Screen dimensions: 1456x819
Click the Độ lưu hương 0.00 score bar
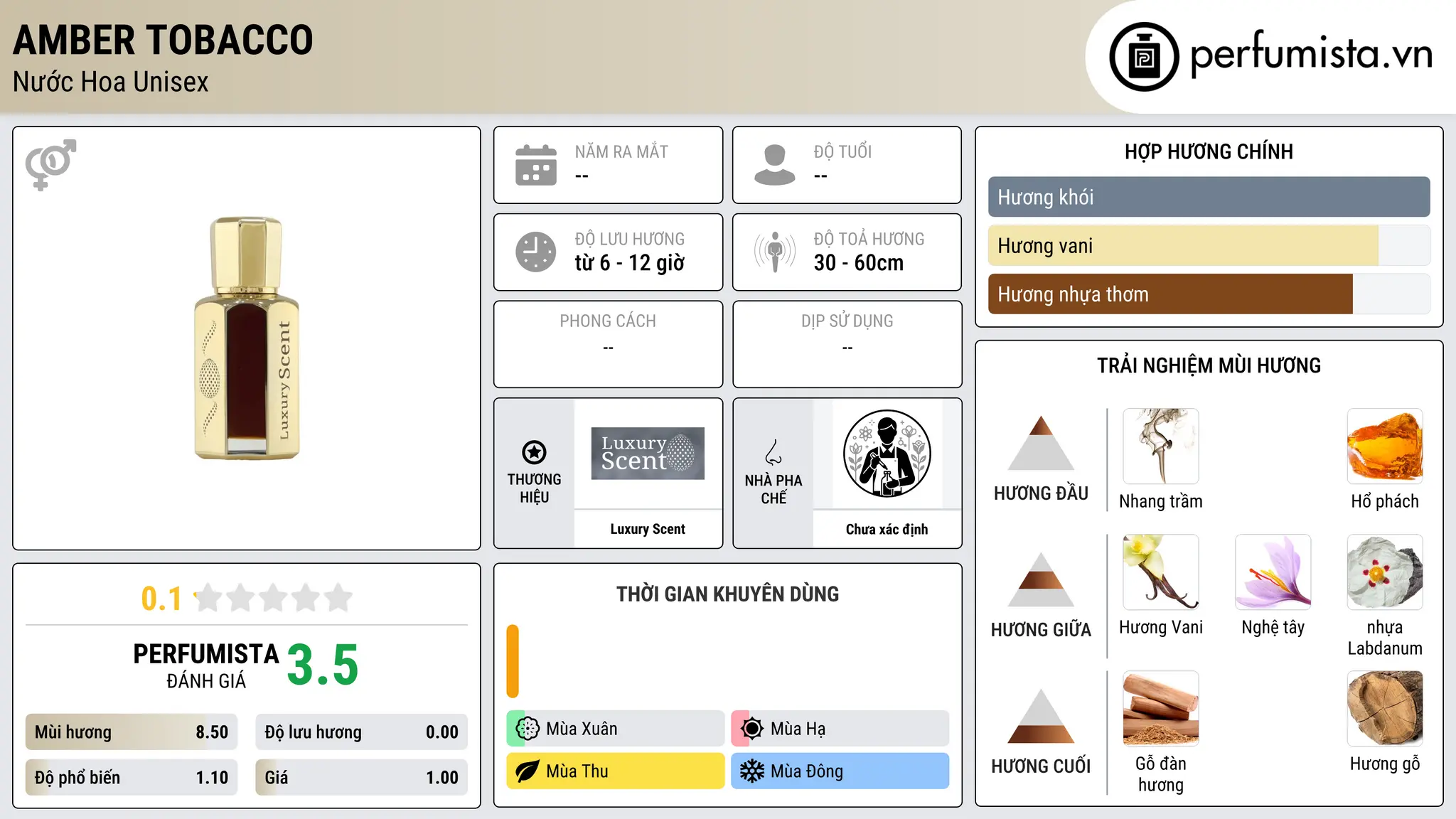[x=362, y=732]
